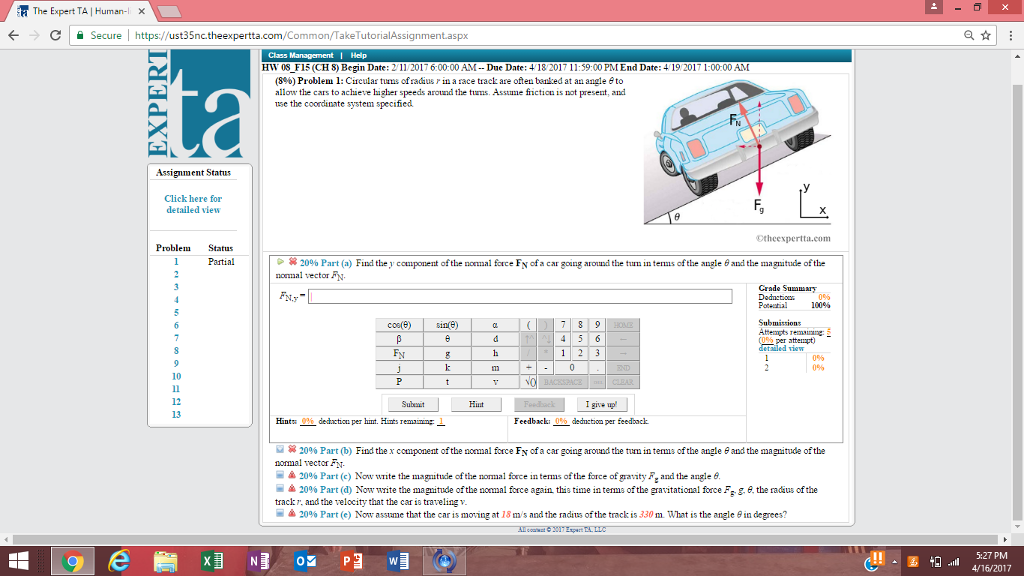The height and width of the screenshot is (576, 1024).
Task: Click inside the F_N,y answer field
Action: point(500,297)
